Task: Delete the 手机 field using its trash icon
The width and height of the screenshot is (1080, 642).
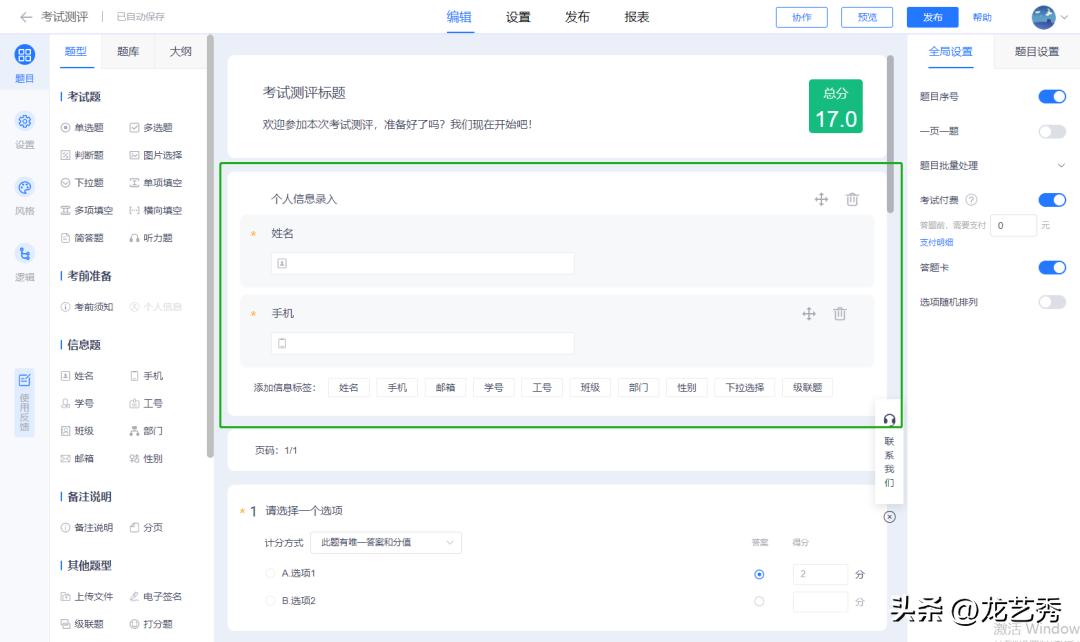Action: tap(840, 313)
